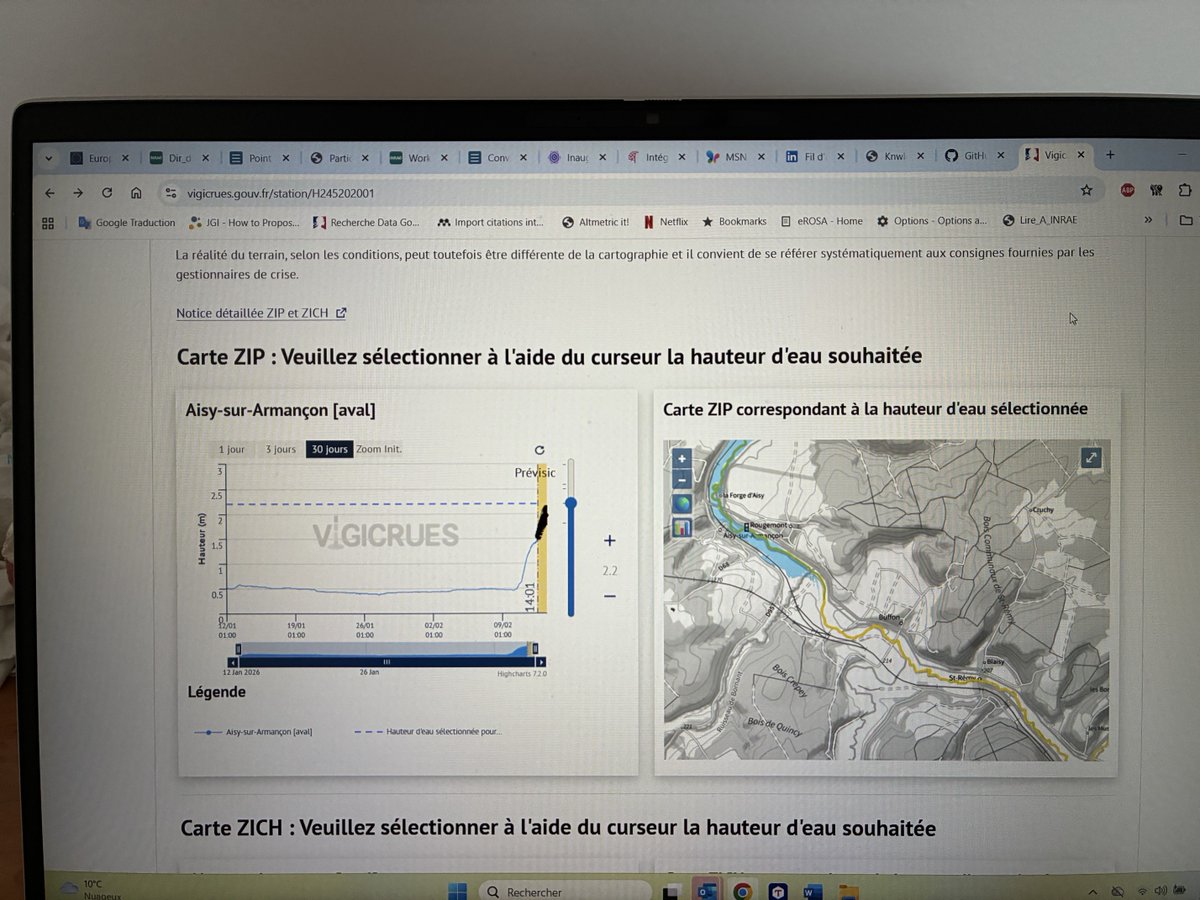This screenshot has height=900, width=1200.
Task: Close the Vigicrues tab
Action: click(x=1080, y=155)
